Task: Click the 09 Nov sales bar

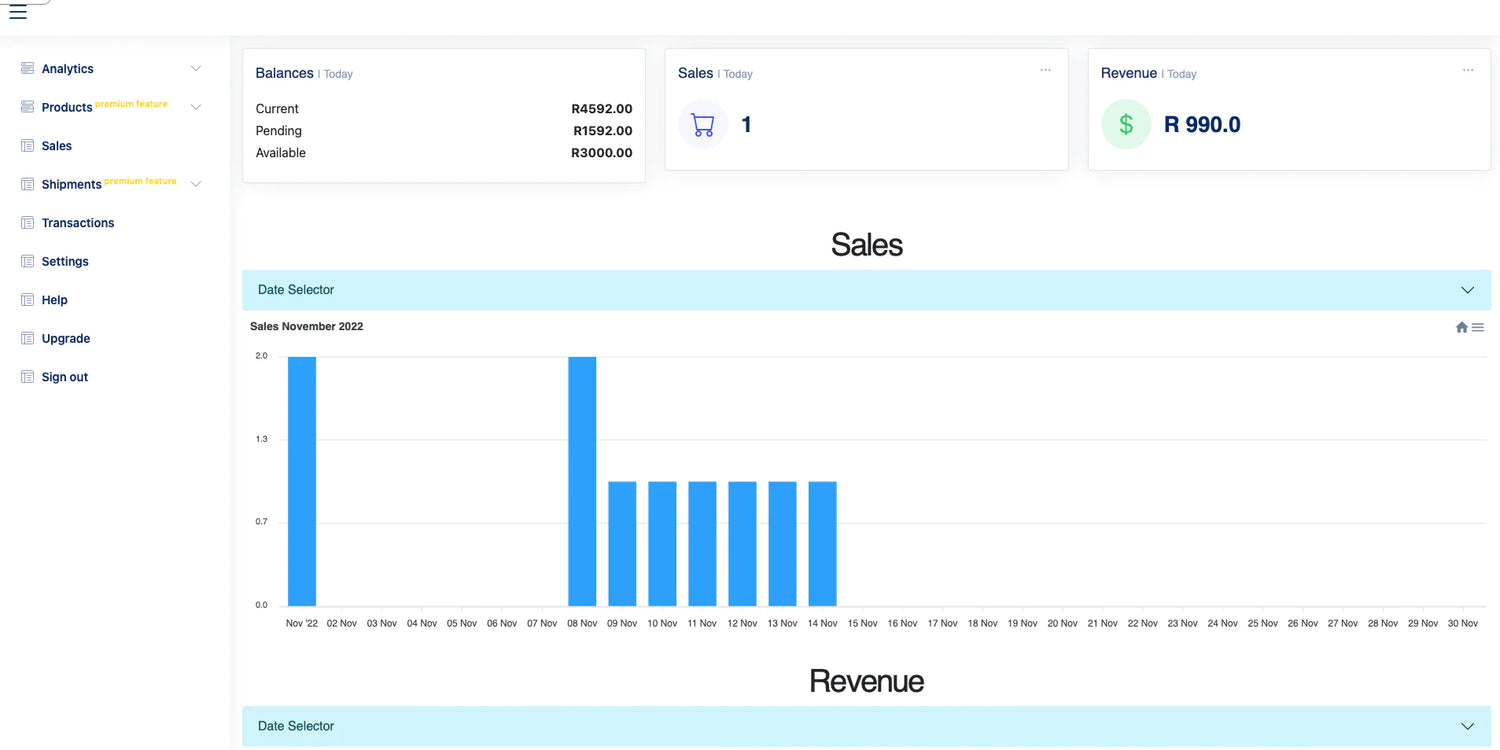Action: click(622, 544)
